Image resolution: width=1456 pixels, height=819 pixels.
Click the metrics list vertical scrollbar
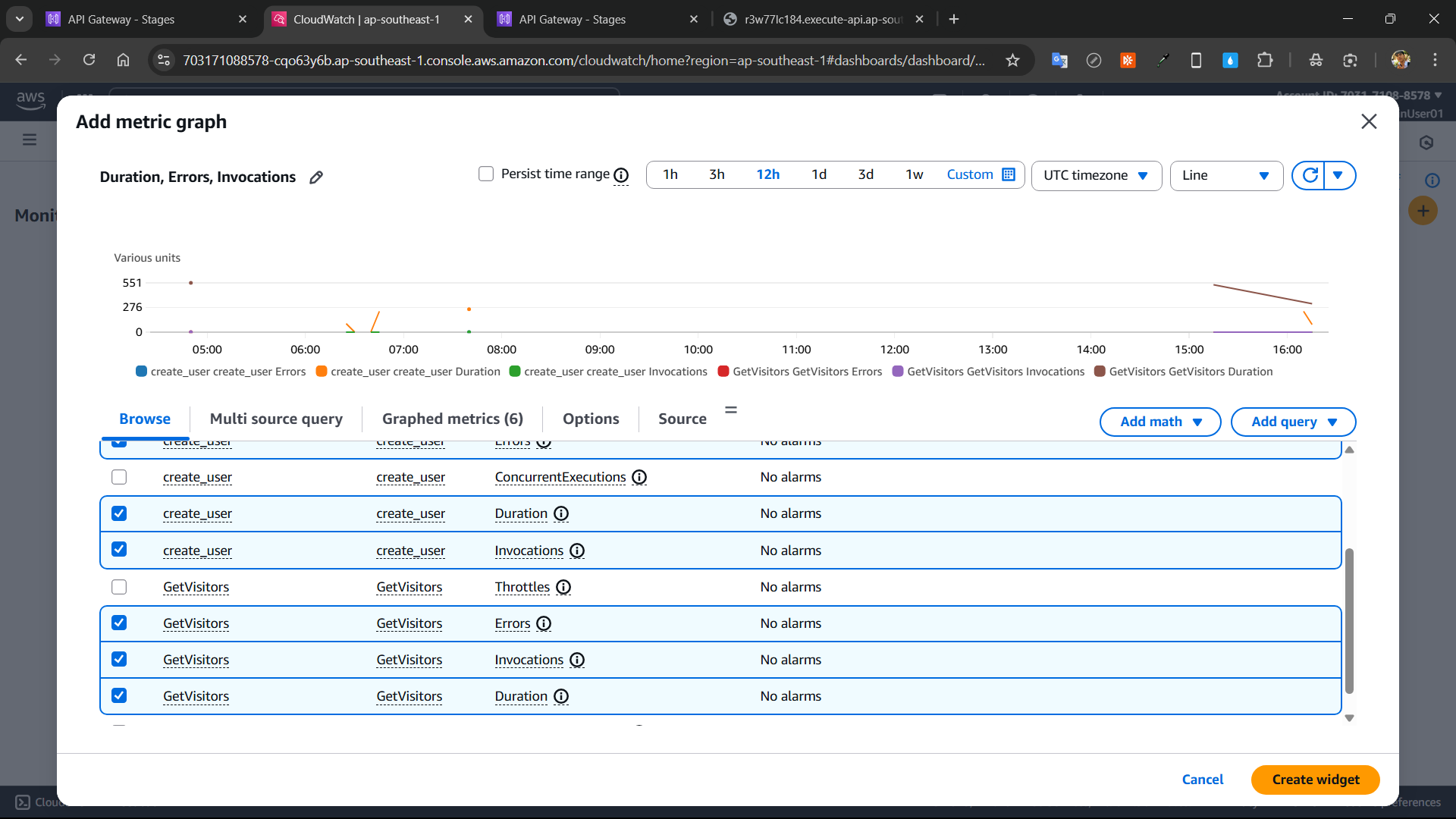[1349, 621]
